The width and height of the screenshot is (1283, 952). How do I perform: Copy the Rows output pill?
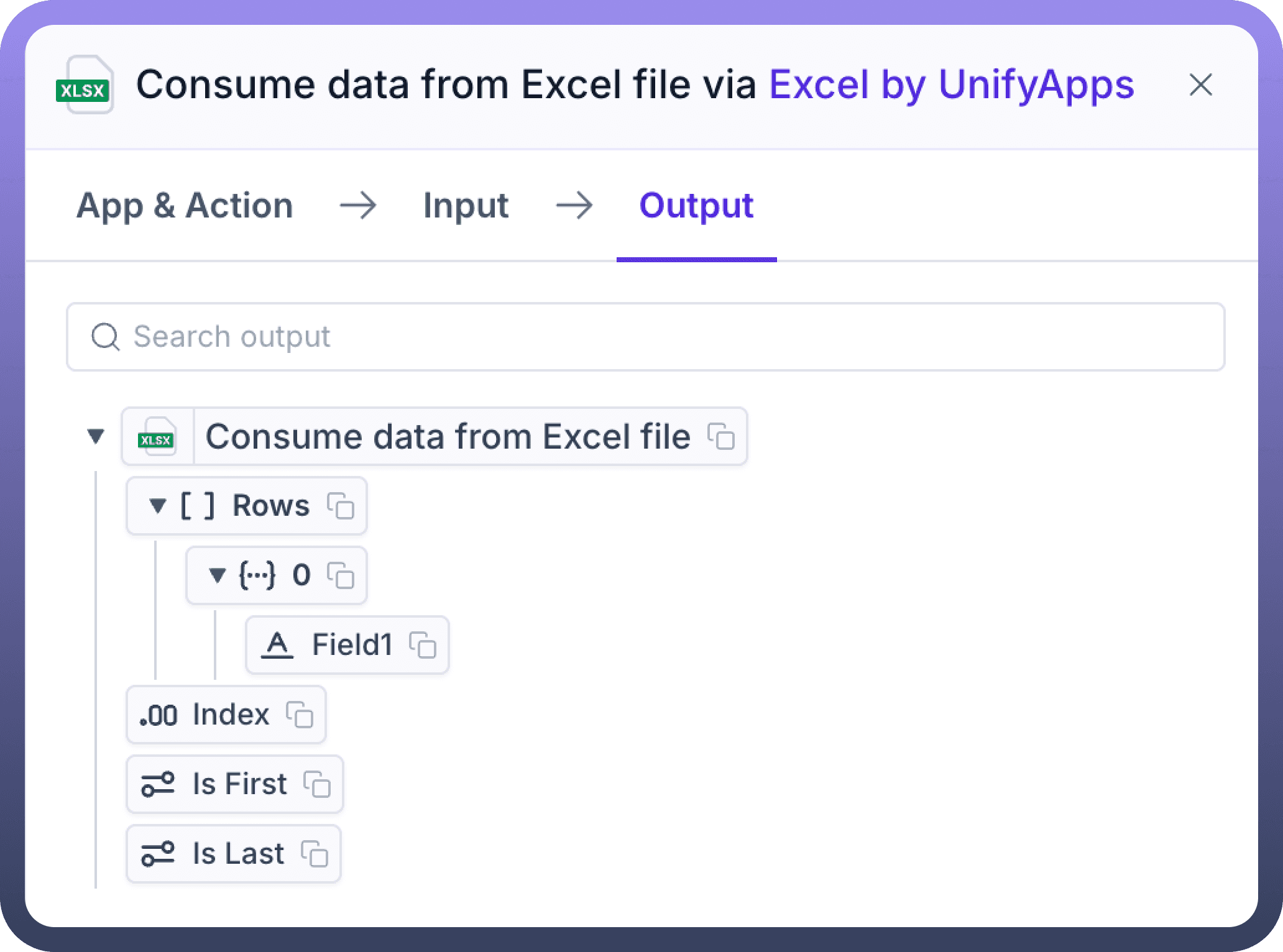pos(341,506)
